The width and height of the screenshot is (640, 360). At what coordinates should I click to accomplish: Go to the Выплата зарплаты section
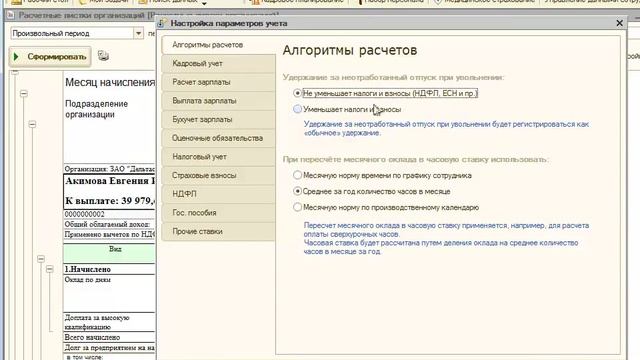coord(218,101)
